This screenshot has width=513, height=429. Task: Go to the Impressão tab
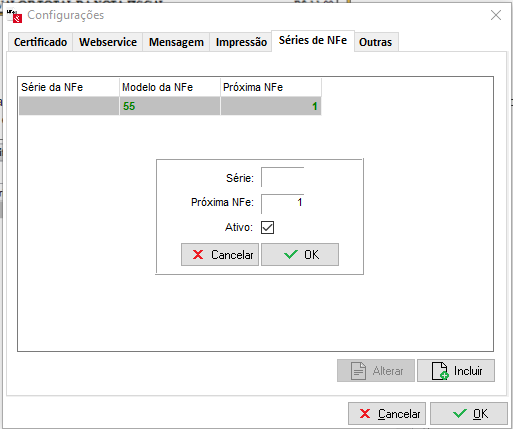coord(241,42)
